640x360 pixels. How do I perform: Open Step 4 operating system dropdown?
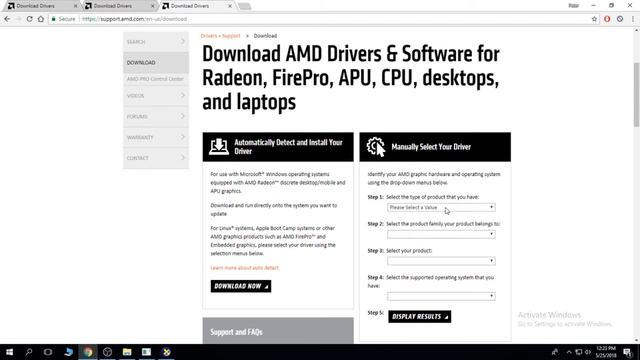coord(441,296)
